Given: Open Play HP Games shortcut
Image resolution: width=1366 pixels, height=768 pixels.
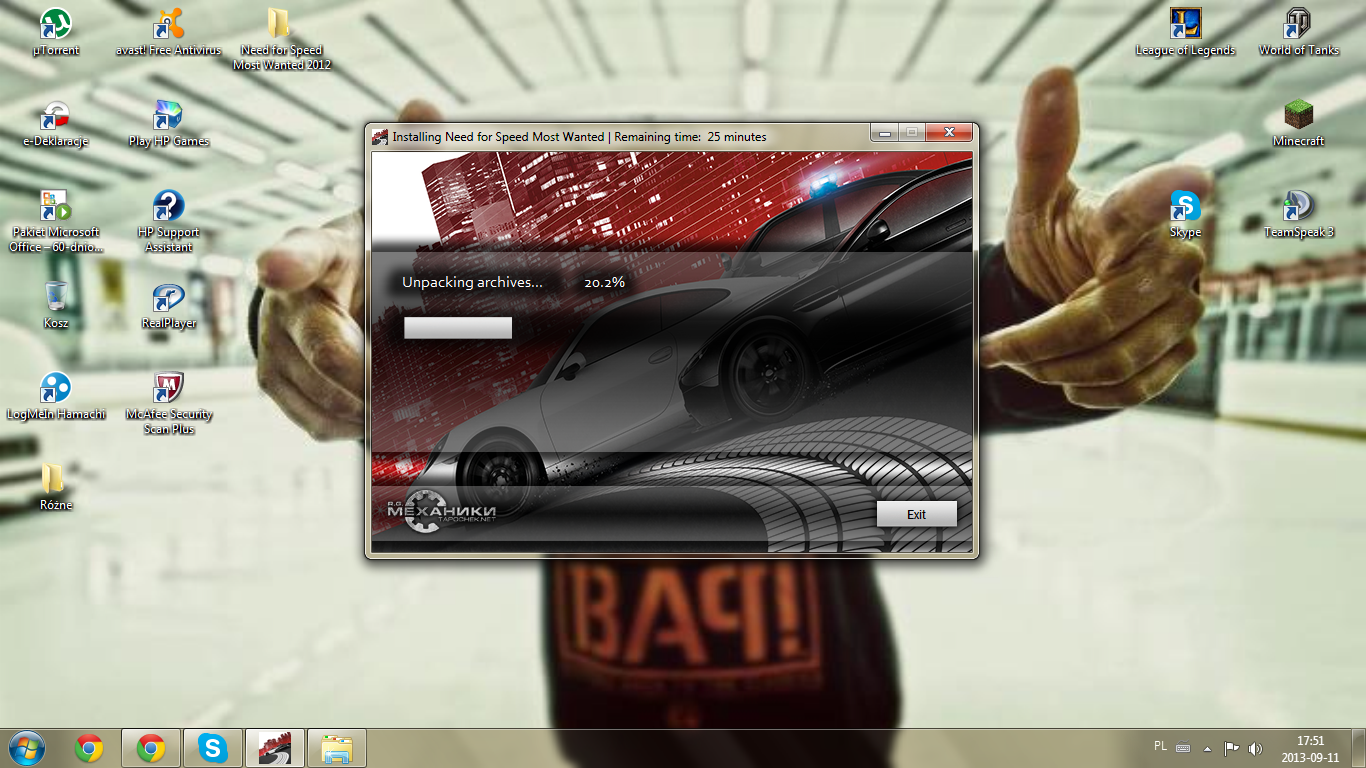Looking at the screenshot, I should click(169, 123).
